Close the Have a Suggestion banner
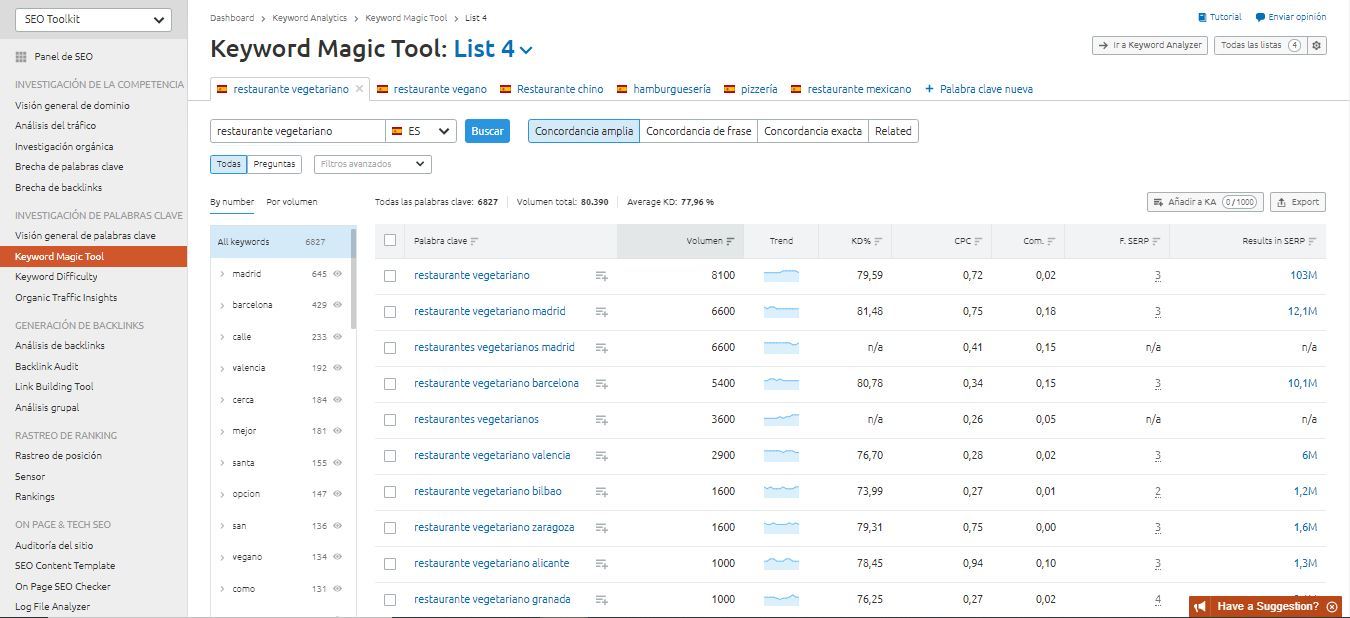The width and height of the screenshot is (1350, 618). 1332,606
